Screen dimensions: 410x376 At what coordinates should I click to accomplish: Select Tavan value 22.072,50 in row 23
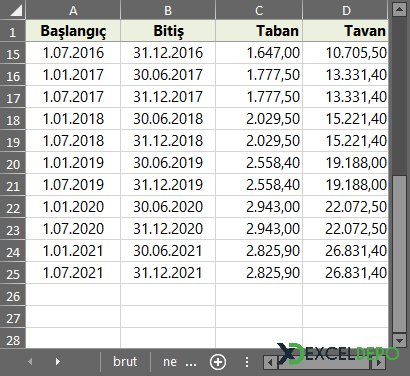[x=346, y=229]
